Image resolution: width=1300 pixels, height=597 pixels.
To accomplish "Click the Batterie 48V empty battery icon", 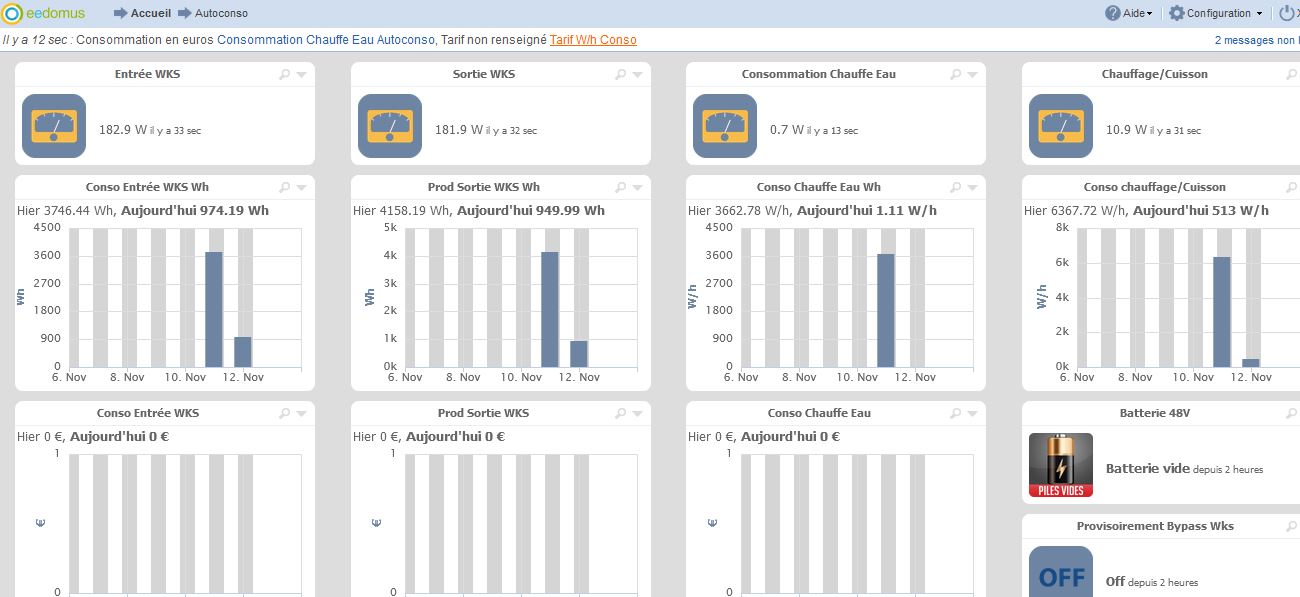I will coord(1060,465).
